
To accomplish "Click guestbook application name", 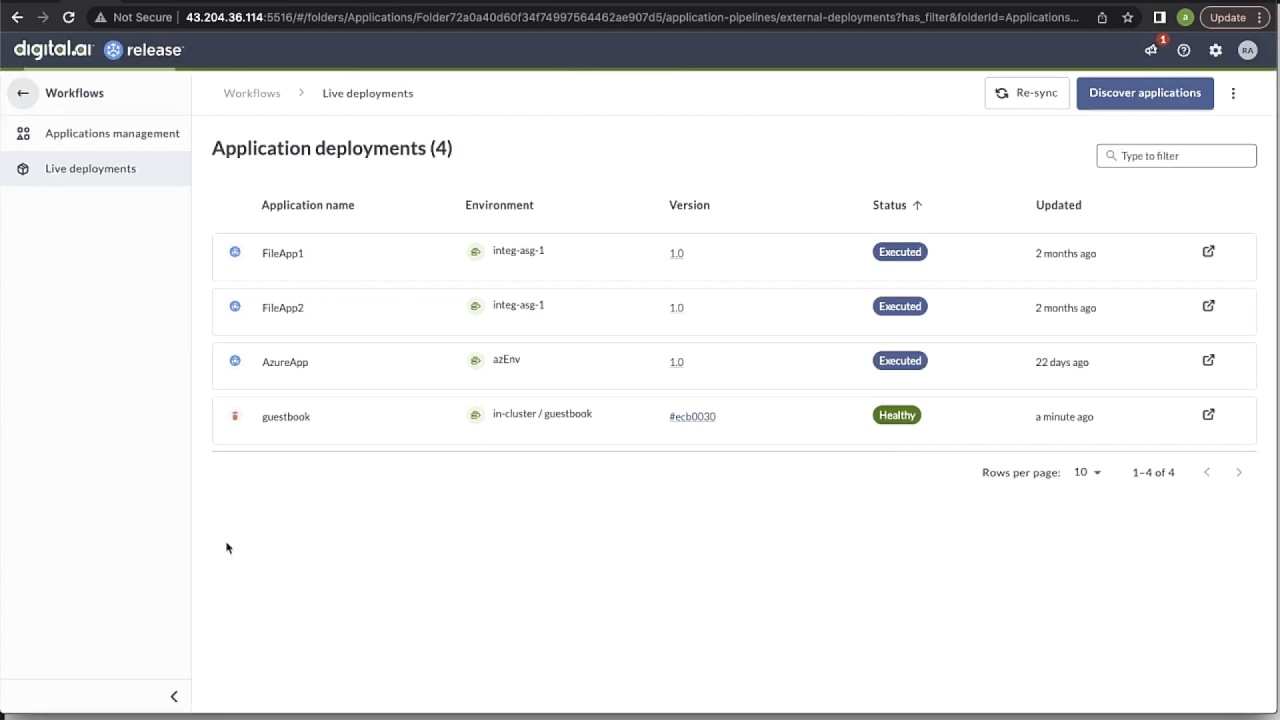I will [x=286, y=416].
